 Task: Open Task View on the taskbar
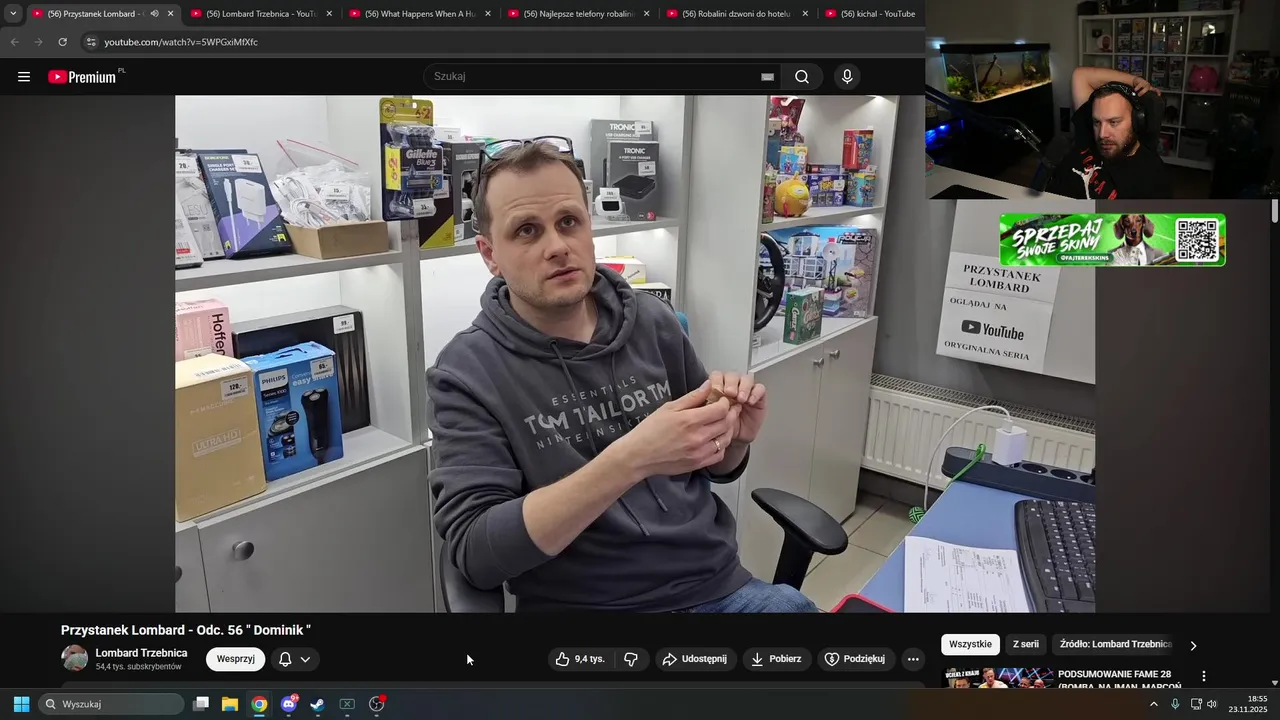(201, 704)
